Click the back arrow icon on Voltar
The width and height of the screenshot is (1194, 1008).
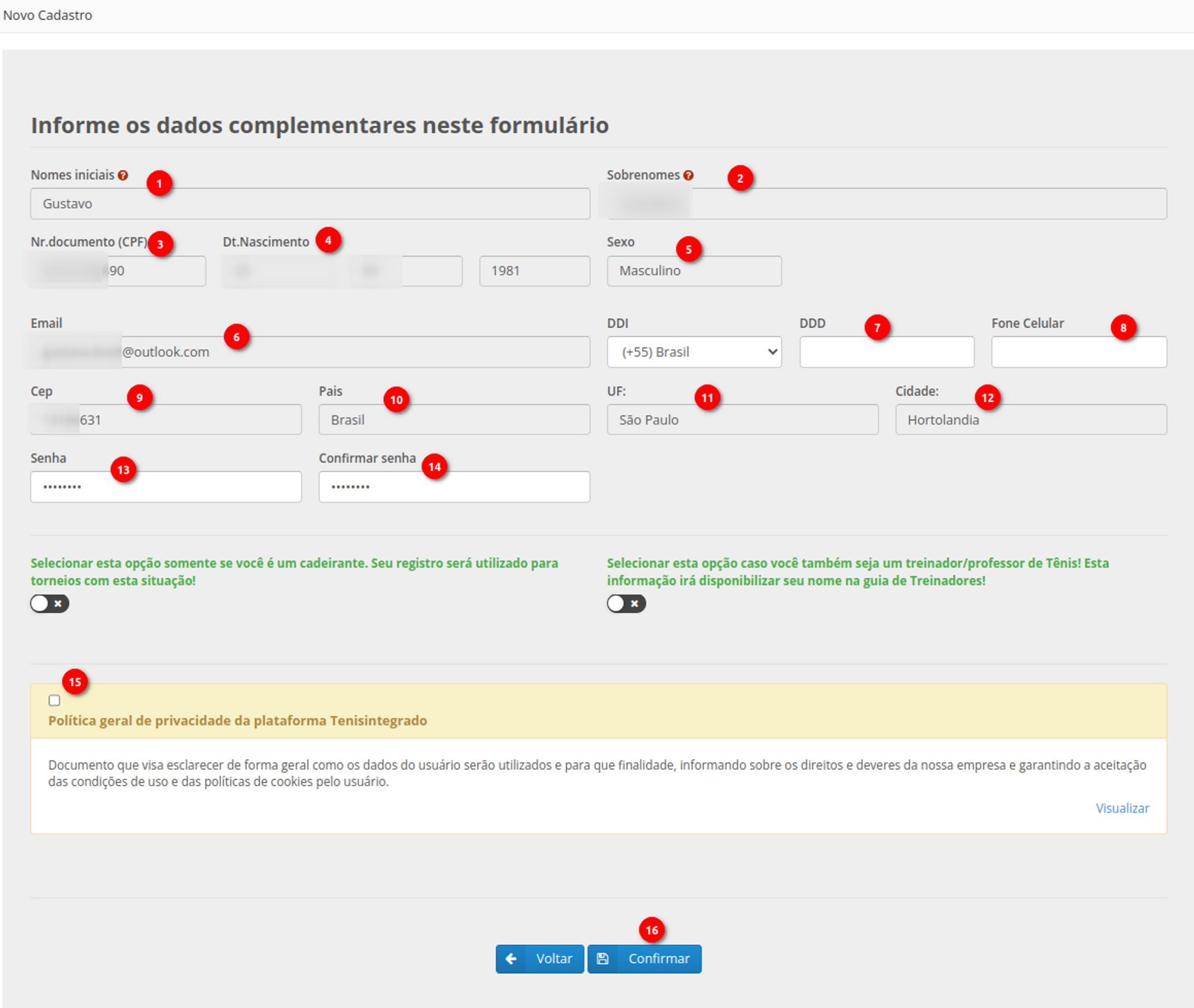click(511, 958)
